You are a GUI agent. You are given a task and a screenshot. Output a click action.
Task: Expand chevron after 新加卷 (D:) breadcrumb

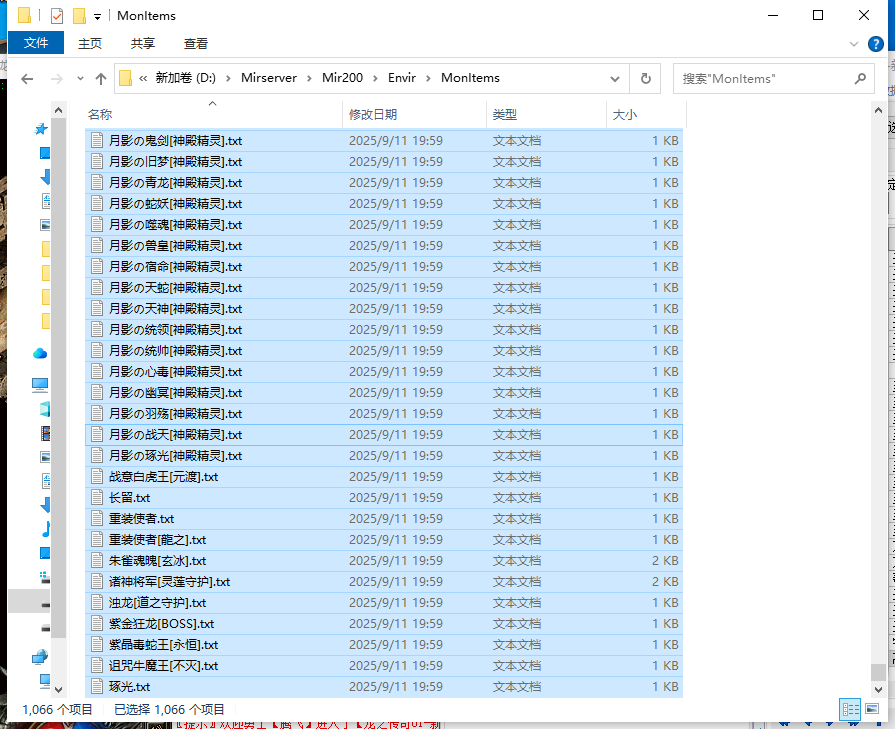[x=228, y=78]
